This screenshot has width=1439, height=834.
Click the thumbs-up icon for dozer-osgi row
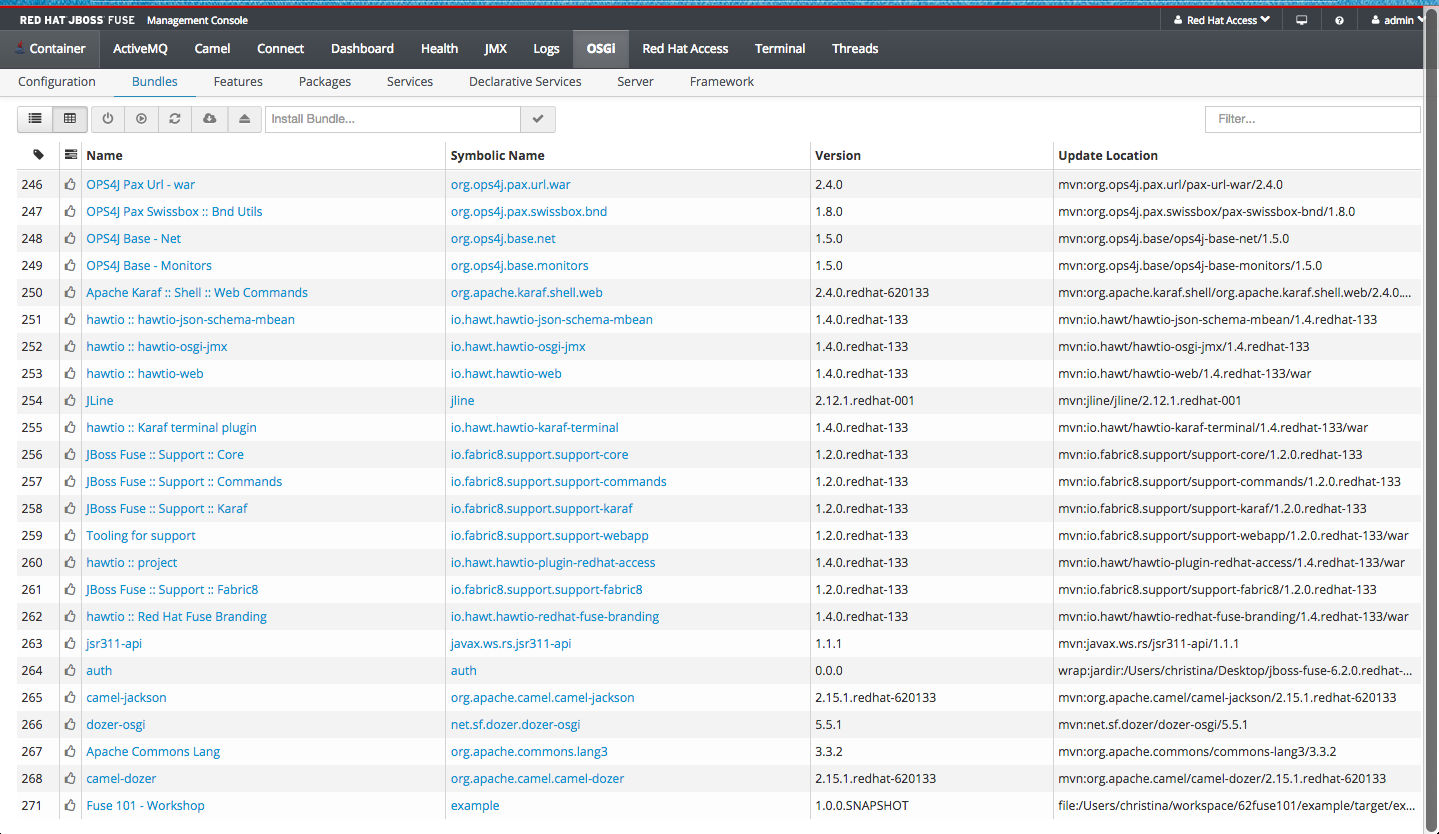tap(70, 725)
